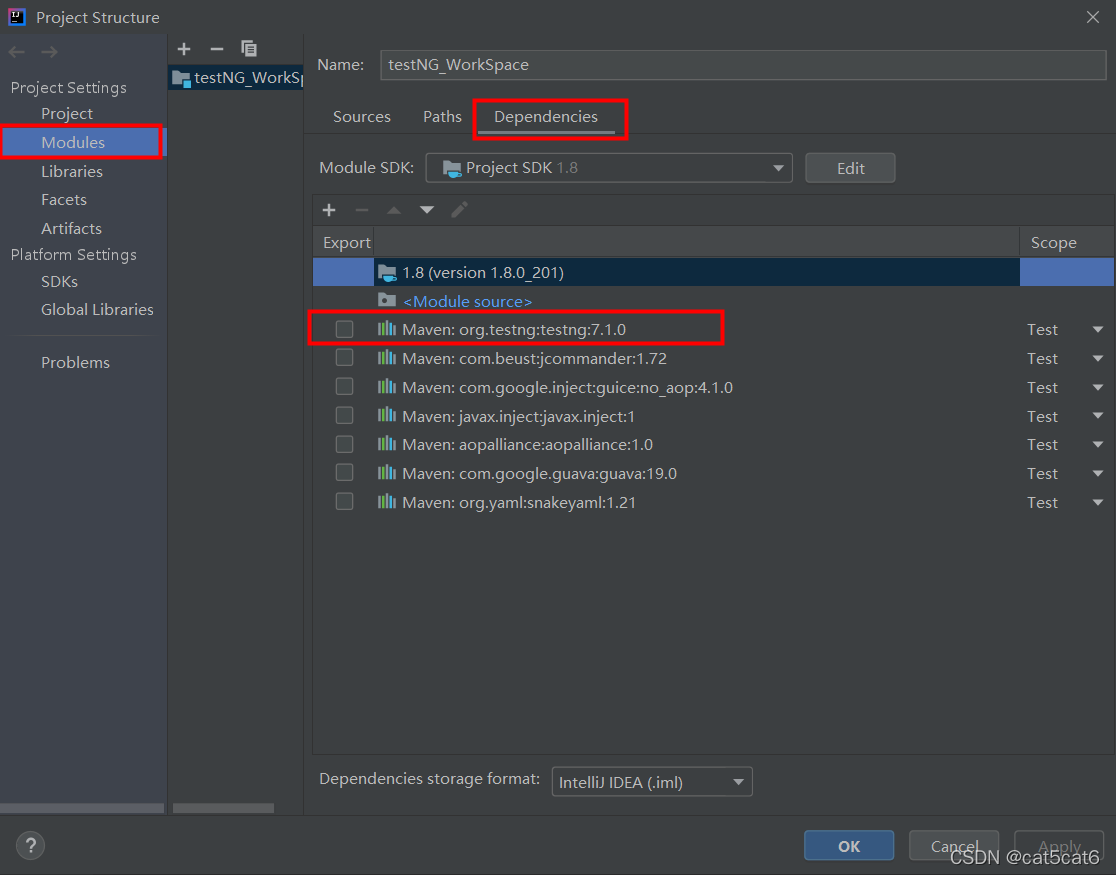Screen dimensions: 1116x875
Task: Click the library icon for org.testng:testng:7.1.0
Action: click(x=386, y=328)
